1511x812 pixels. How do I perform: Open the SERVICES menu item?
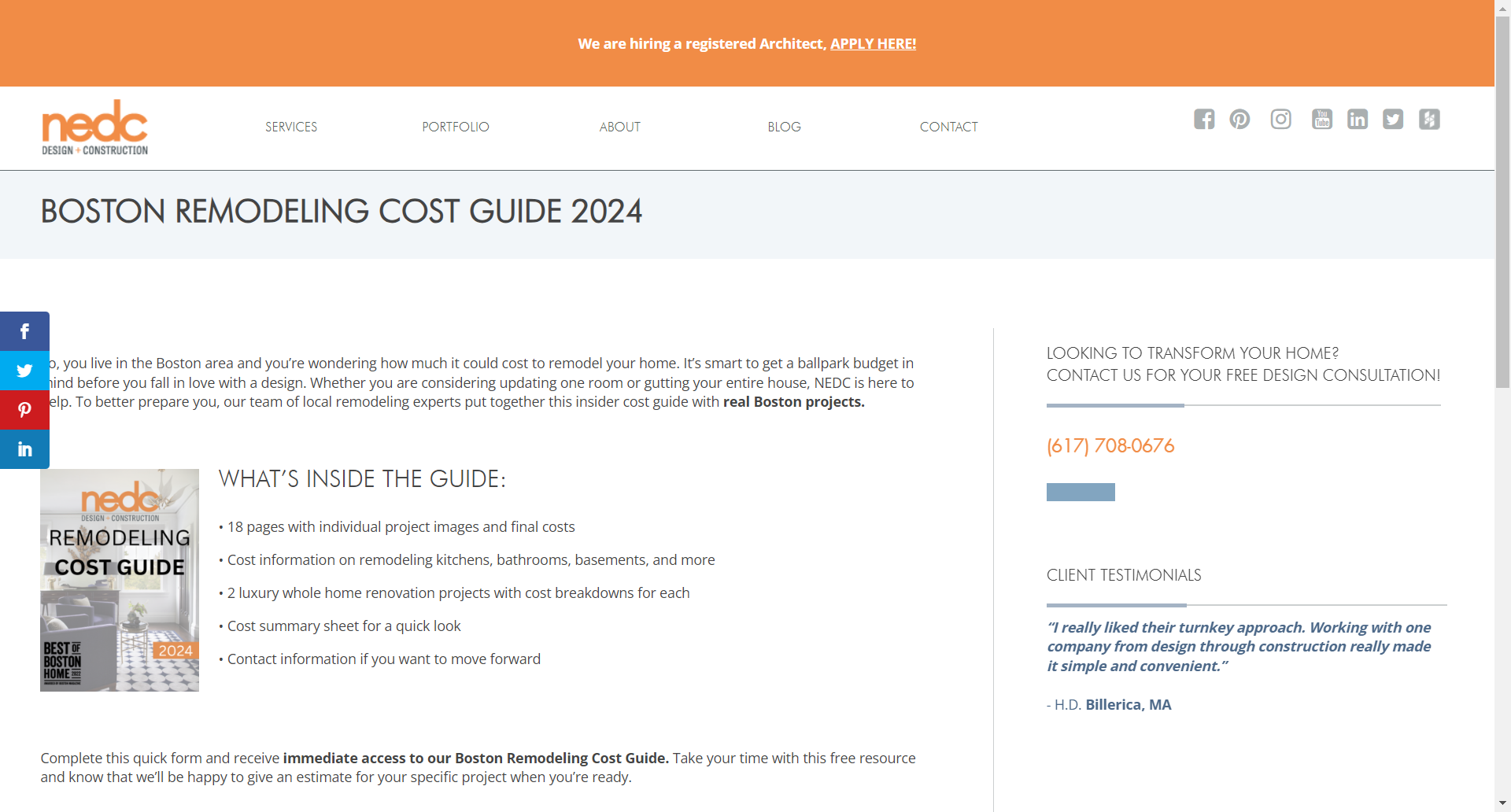[290, 126]
